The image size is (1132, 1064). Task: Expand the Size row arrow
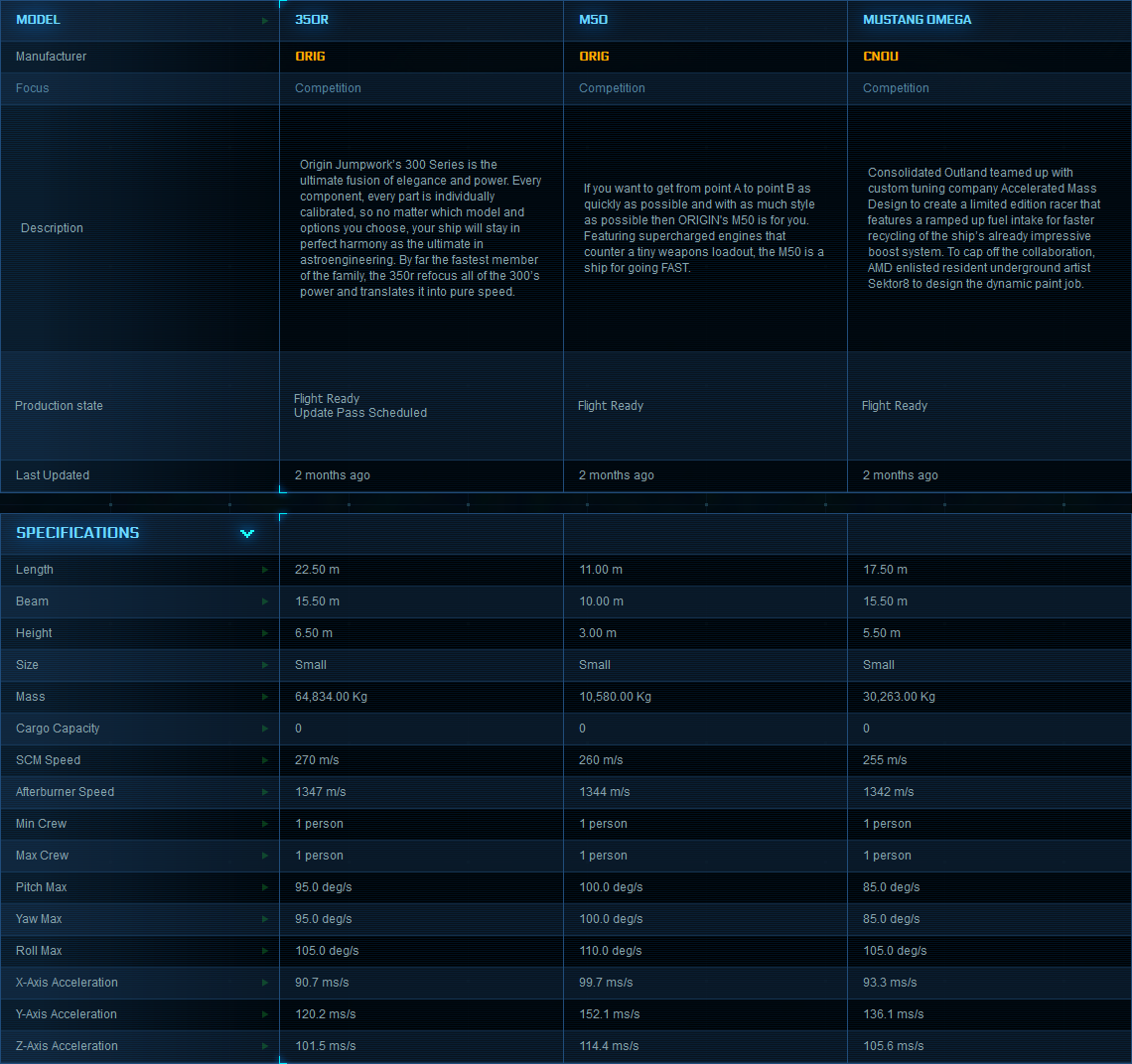point(264,665)
